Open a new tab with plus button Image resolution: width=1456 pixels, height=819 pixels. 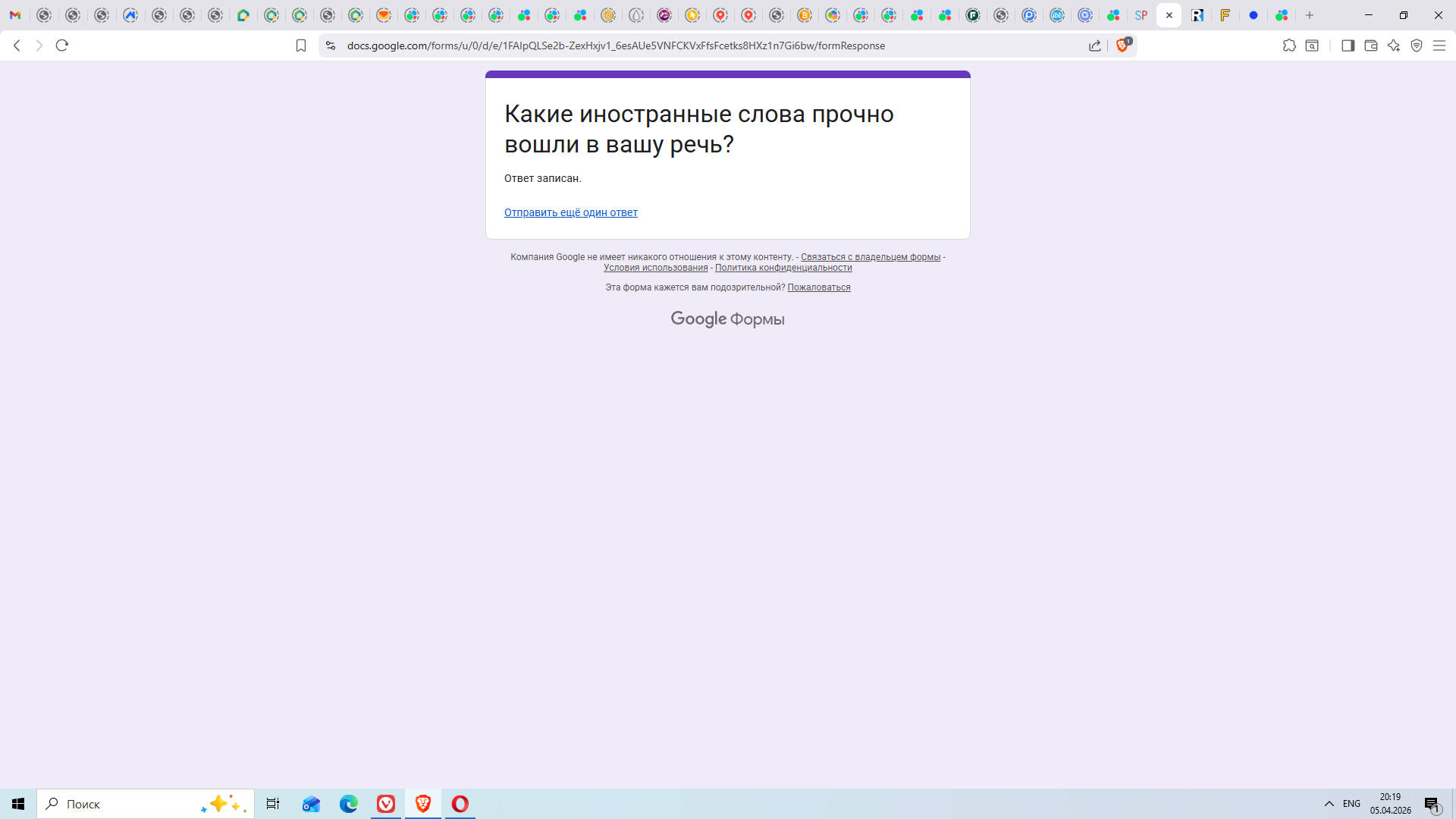point(1310,15)
